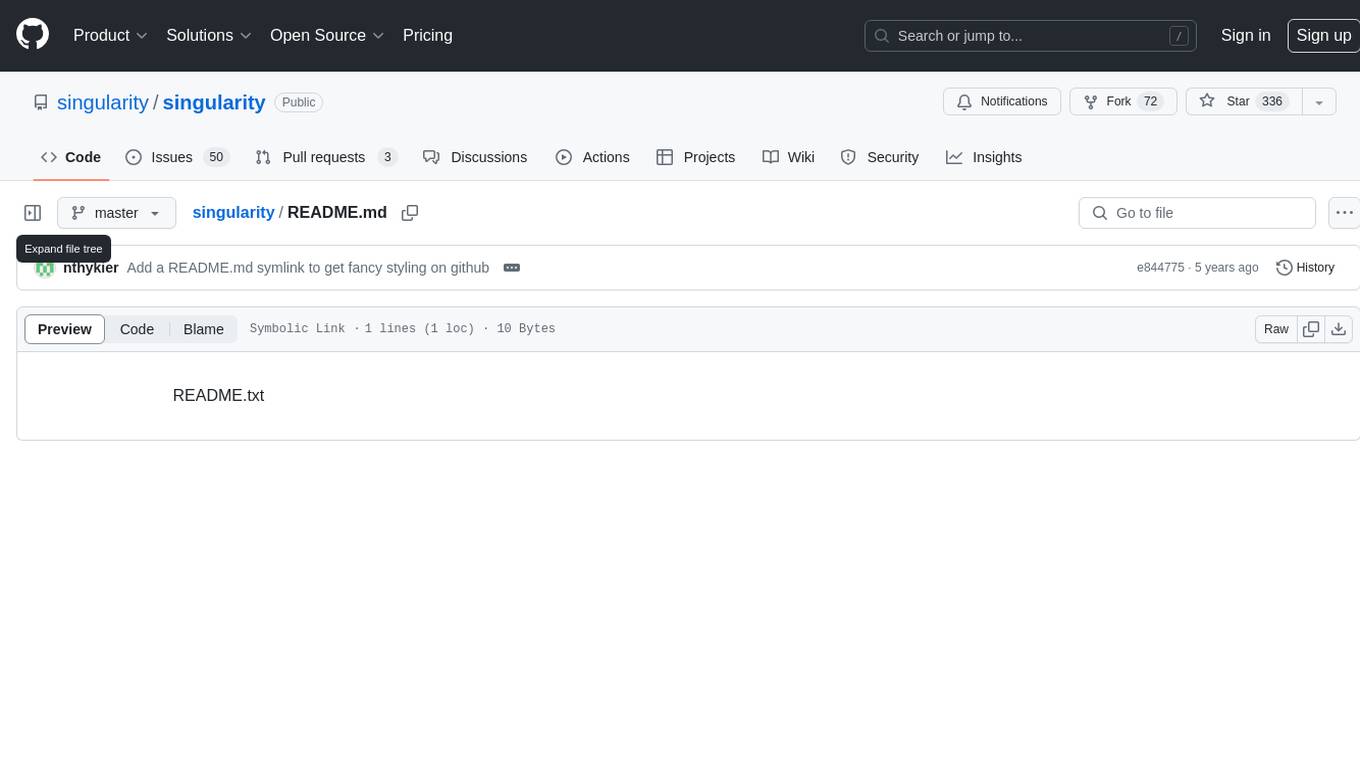Switch to the Insights tab
The image size is (1360, 764).
984,157
